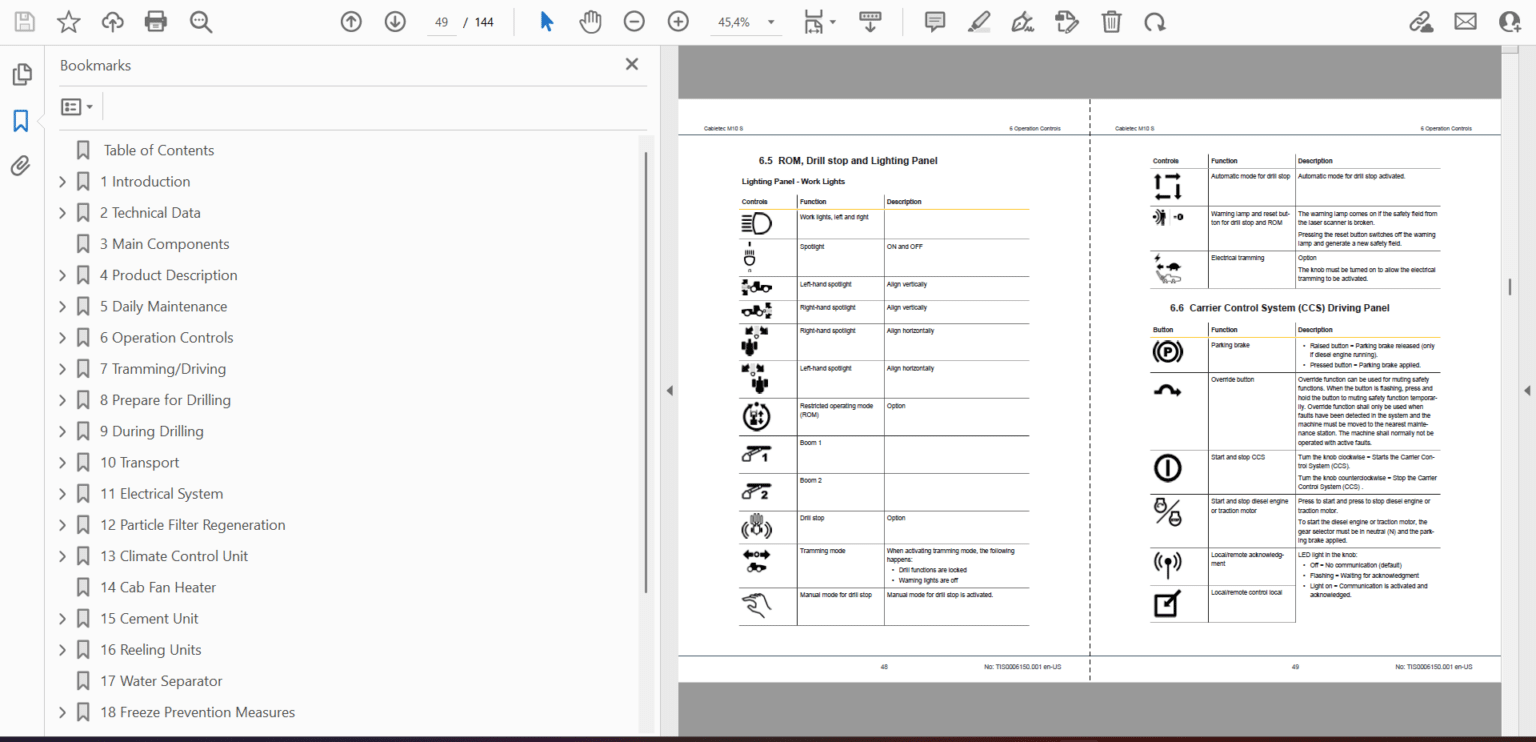Screen dimensions: 1536x742
Task: Rotate the current page
Action: tap(1155, 21)
